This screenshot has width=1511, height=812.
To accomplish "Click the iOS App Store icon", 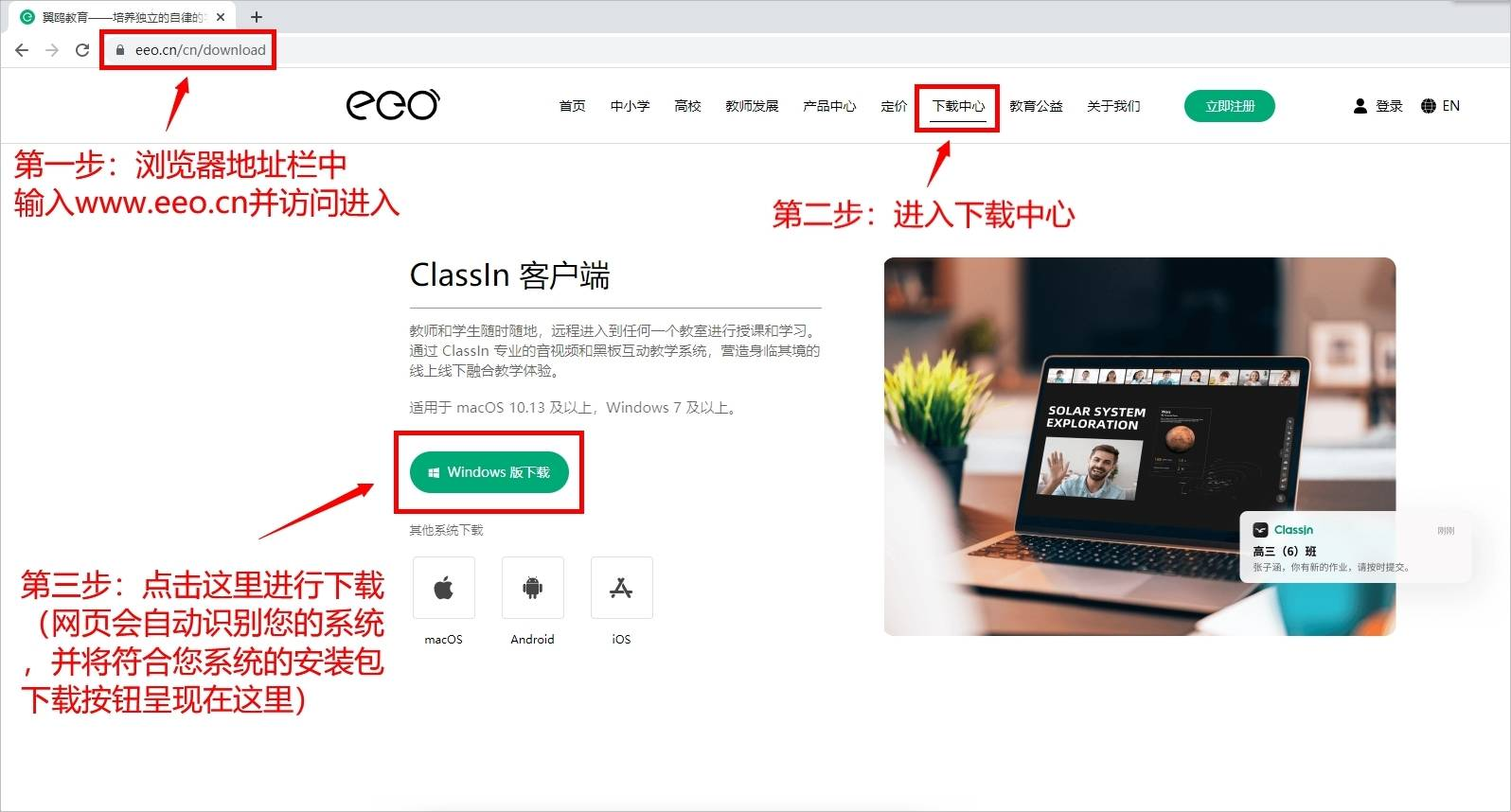I will point(621,588).
